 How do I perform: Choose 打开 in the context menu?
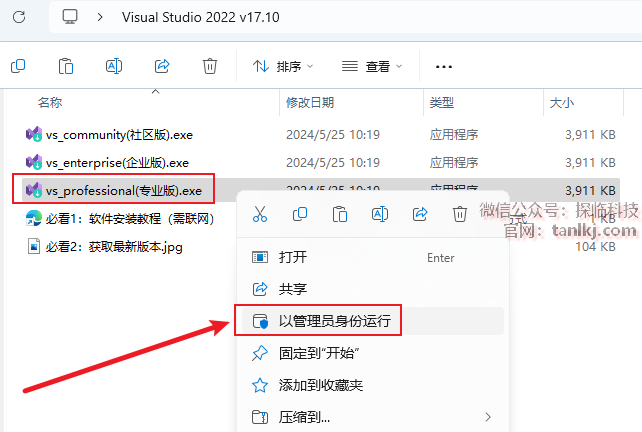[373, 258]
